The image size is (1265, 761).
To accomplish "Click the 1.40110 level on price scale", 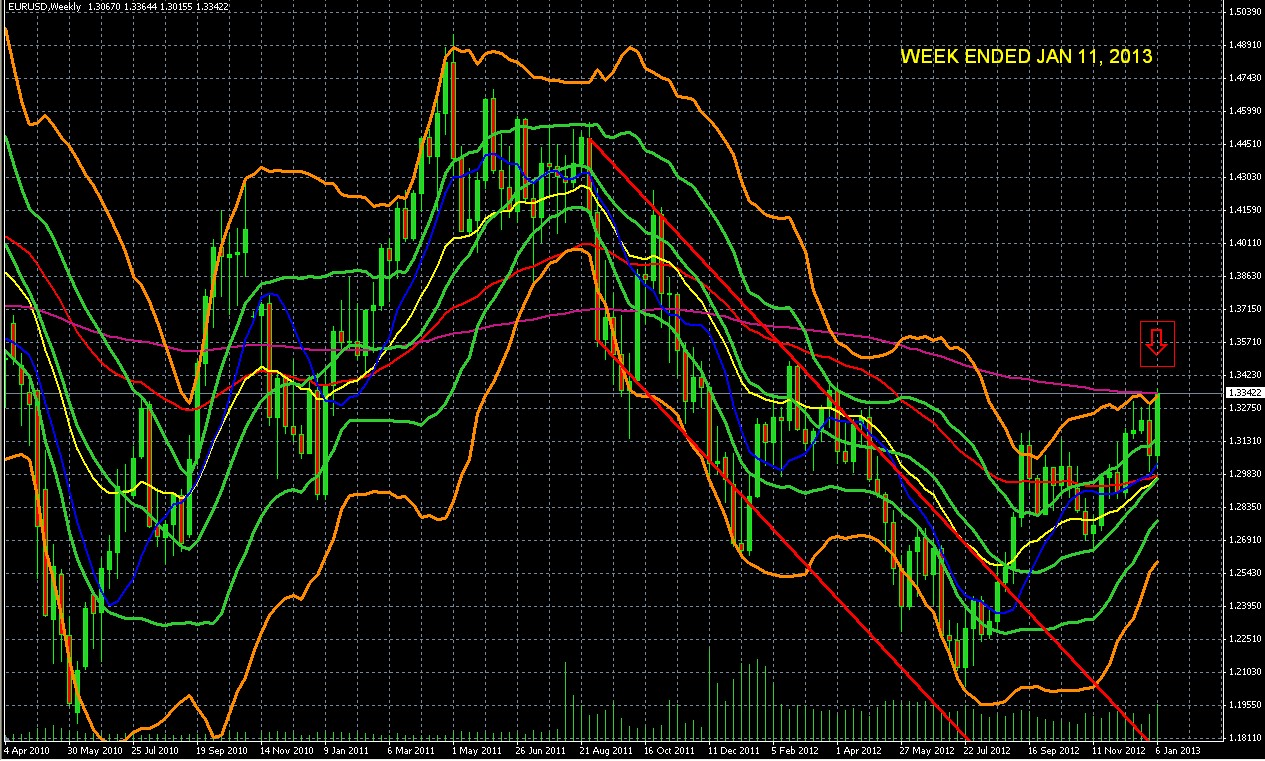I will coord(1244,243).
